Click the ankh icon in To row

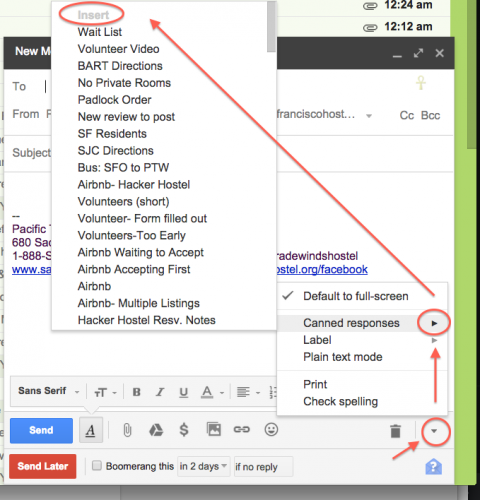(421, 83)
